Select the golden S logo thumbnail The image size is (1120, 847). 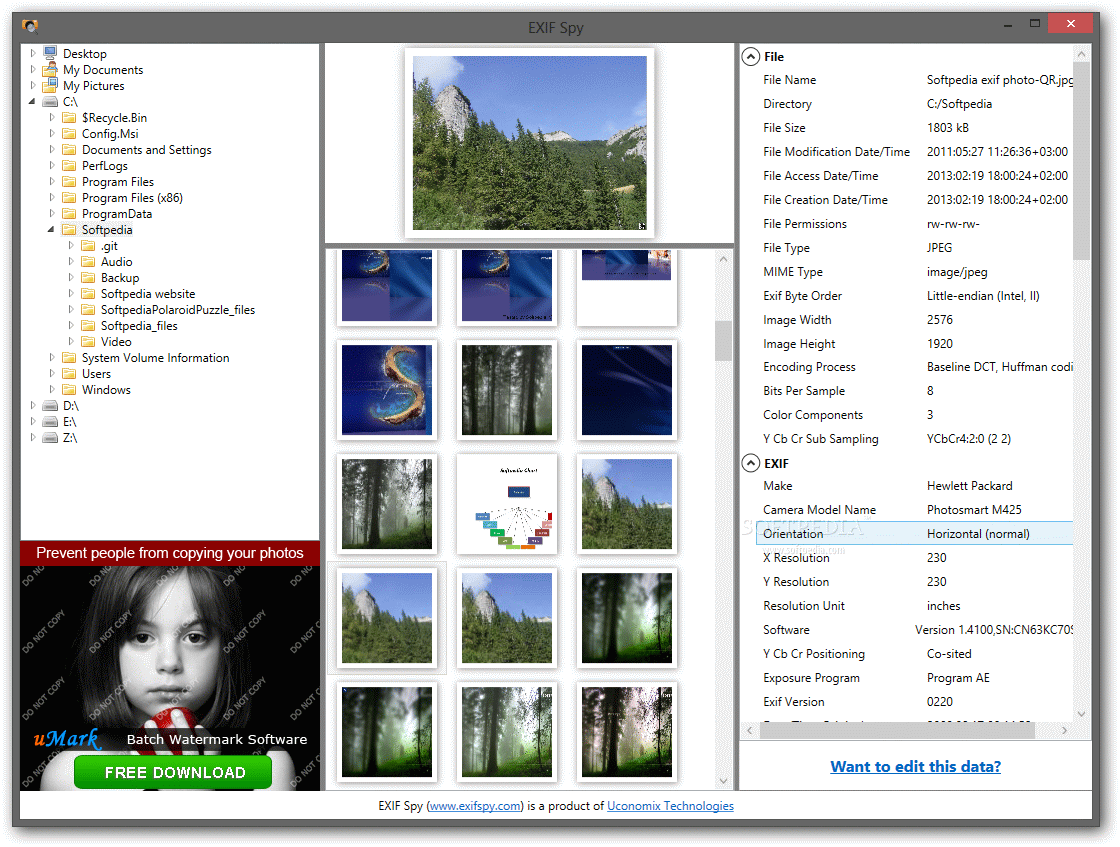tap(386, 390)
